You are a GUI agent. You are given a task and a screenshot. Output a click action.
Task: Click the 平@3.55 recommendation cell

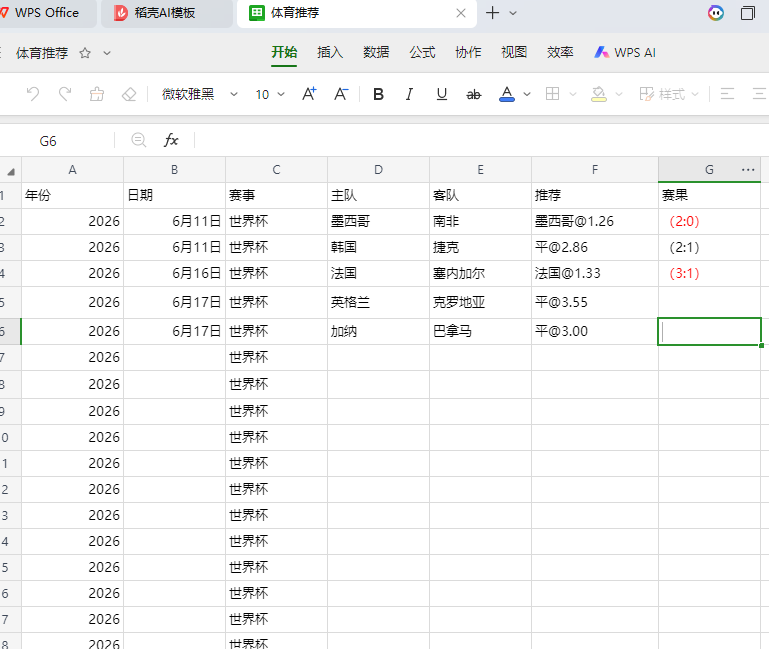[x=595, y=302]
